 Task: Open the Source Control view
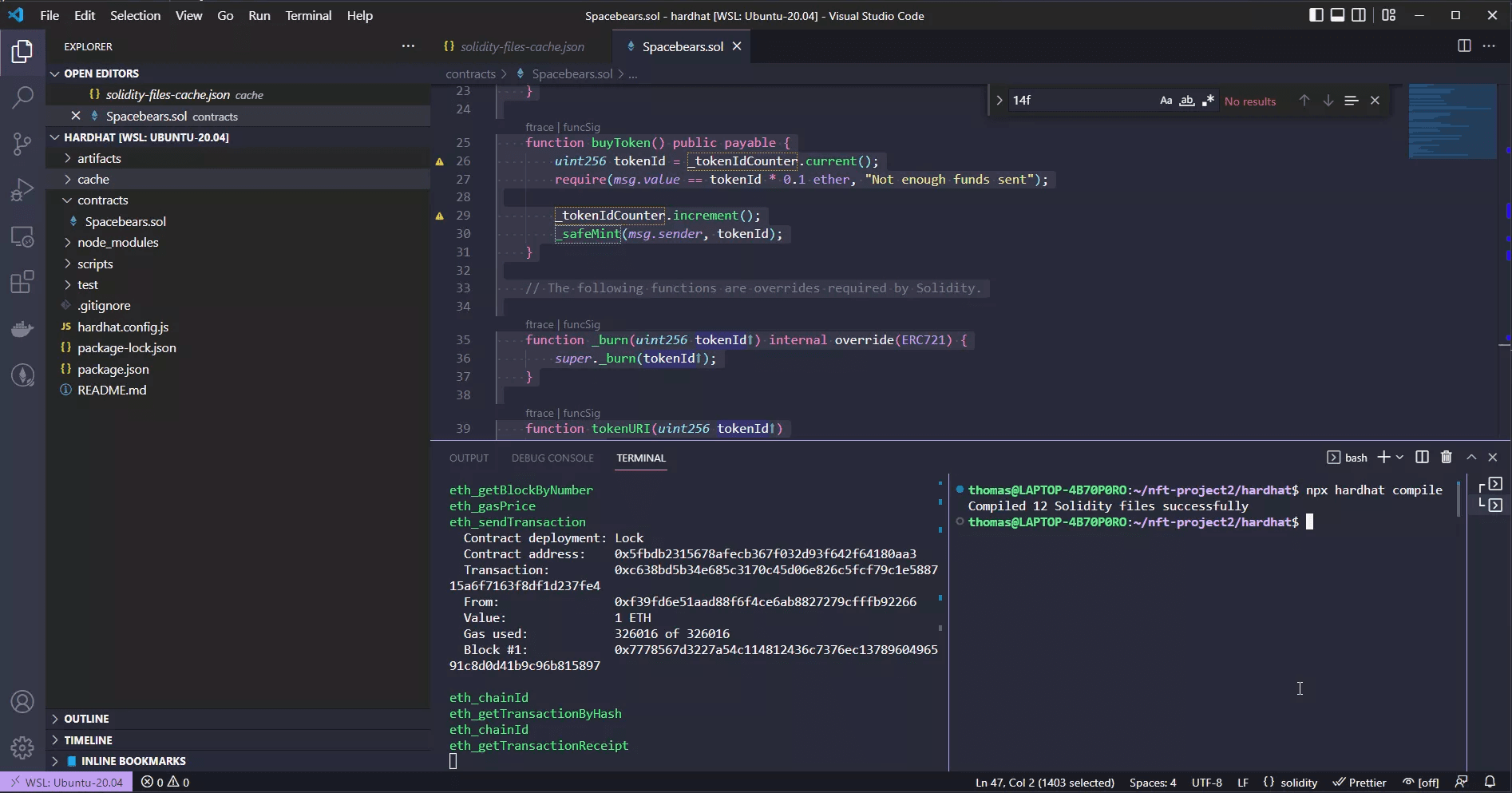coord(22,145)
